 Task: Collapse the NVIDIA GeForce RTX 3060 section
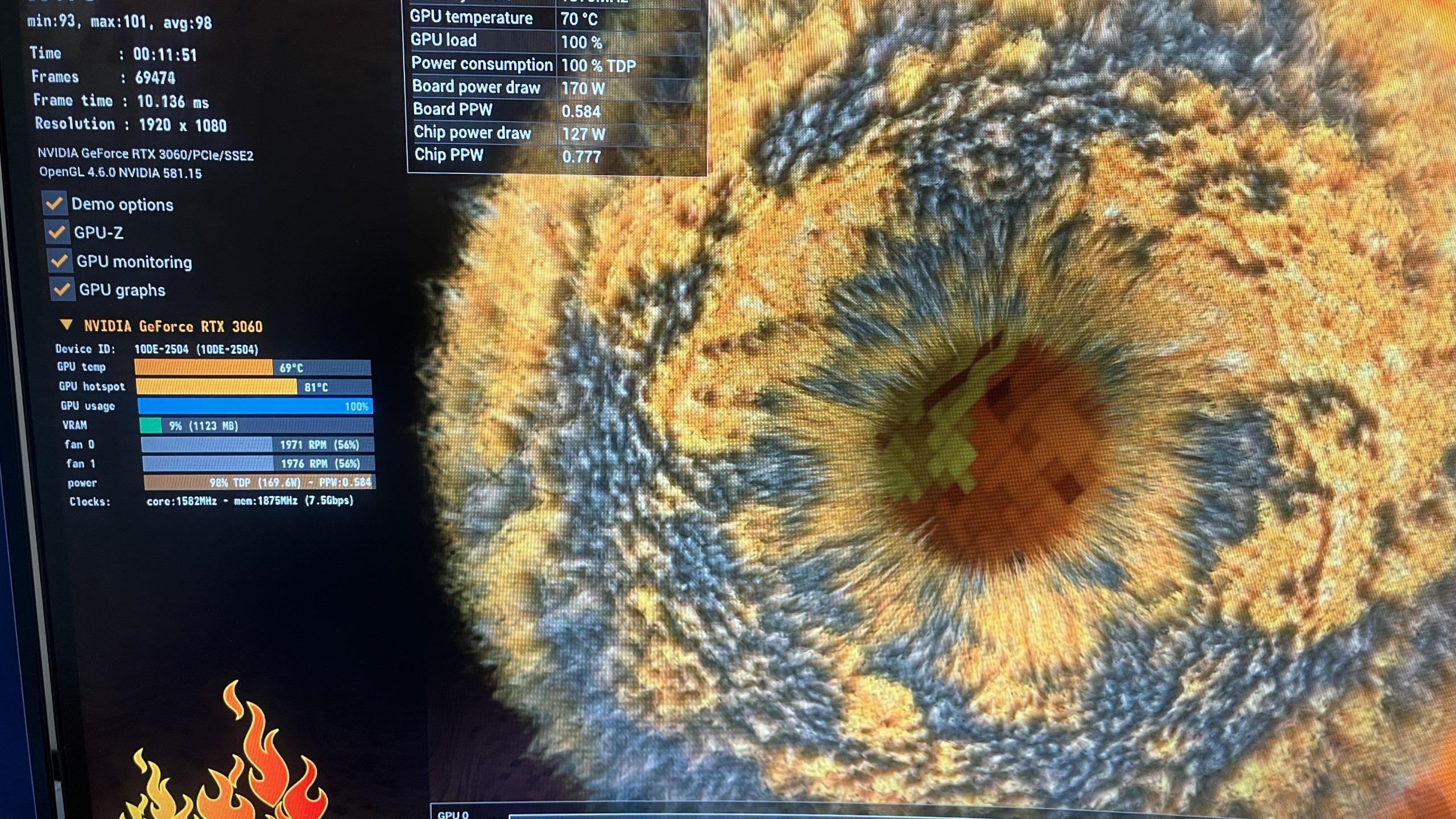point(67,325)
